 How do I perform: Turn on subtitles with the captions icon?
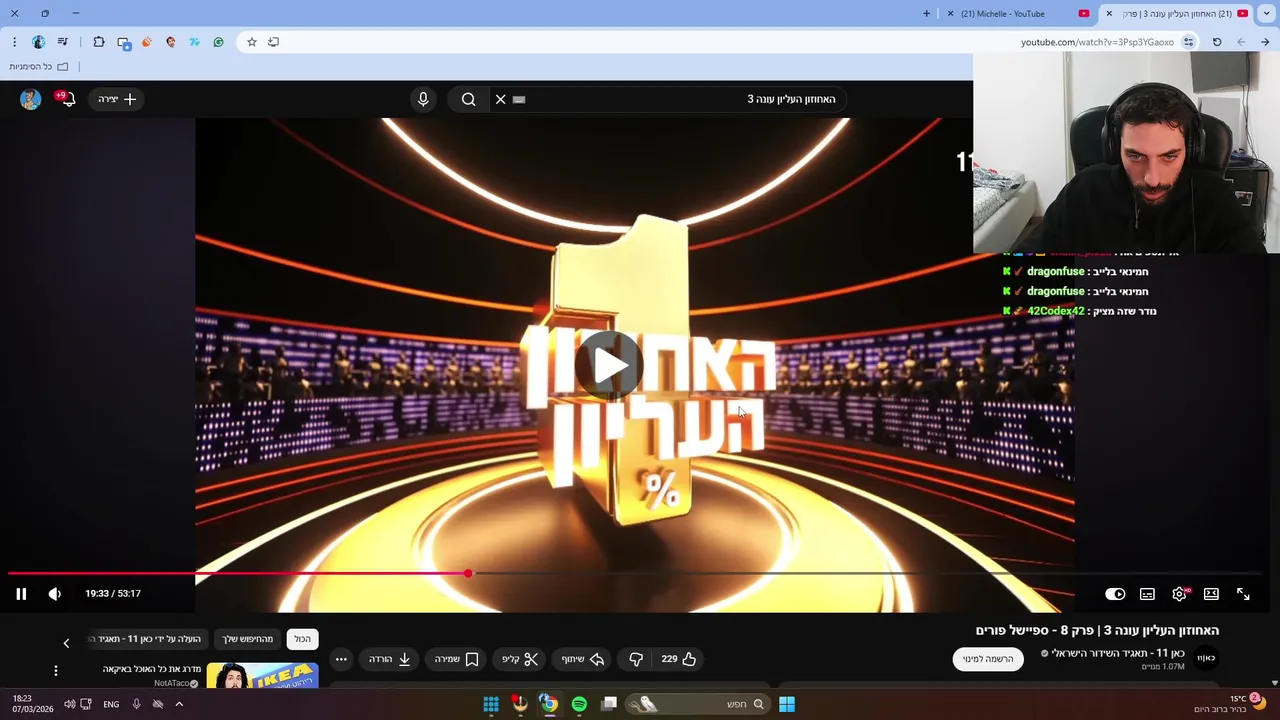1147,594
